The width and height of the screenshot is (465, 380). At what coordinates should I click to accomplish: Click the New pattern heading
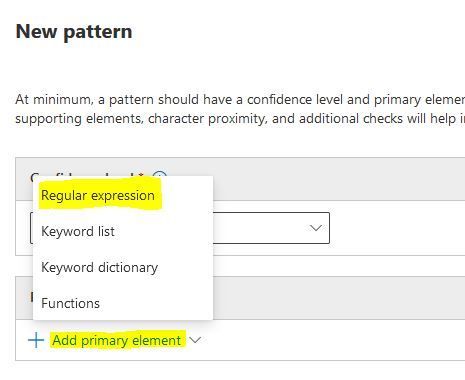[74, 32]
